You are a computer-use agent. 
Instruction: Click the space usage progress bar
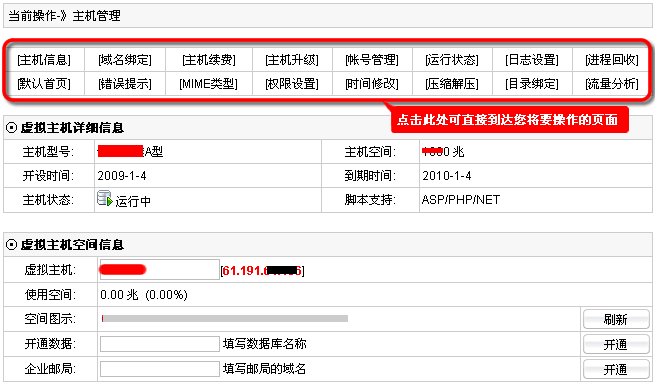pos(225,319)
